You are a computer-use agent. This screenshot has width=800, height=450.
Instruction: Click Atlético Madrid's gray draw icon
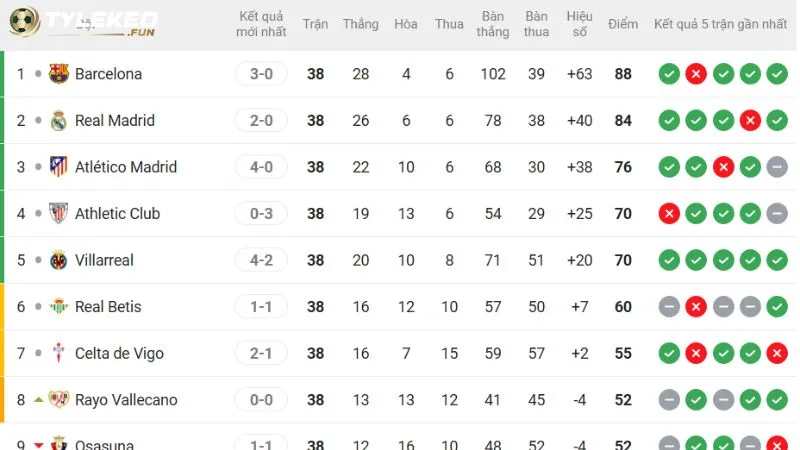(x=777, y=167)
